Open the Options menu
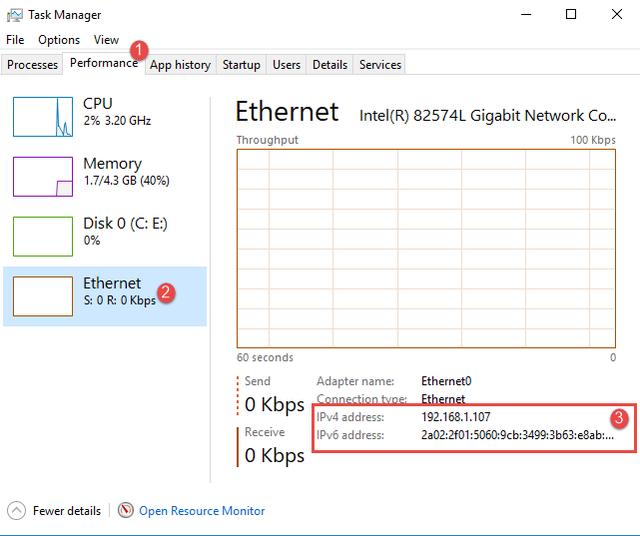The width and height of the screenshot is (640, 536). click(59, 40)
